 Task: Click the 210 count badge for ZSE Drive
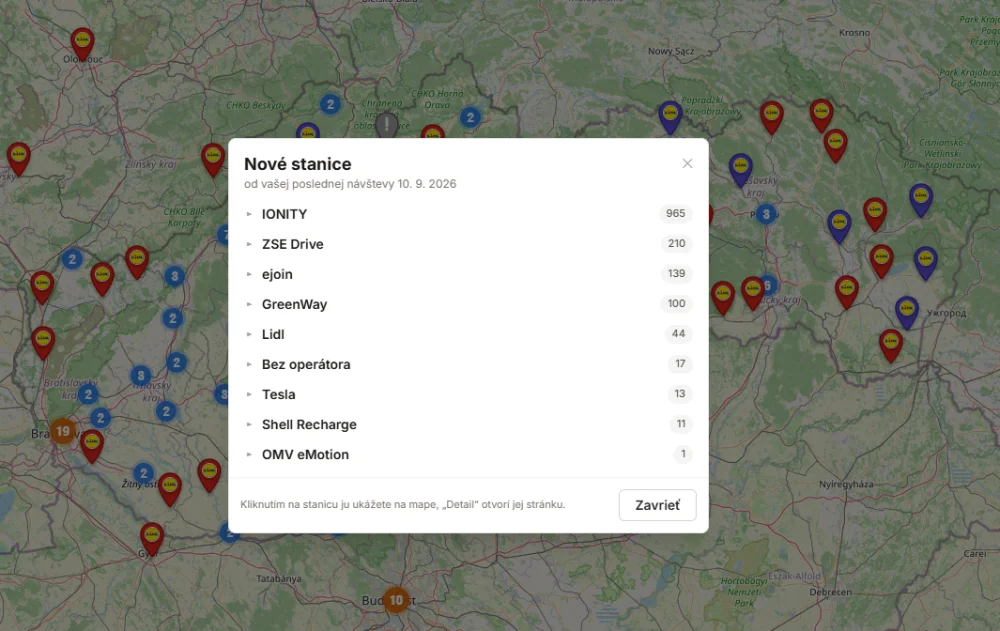point(677,244)
